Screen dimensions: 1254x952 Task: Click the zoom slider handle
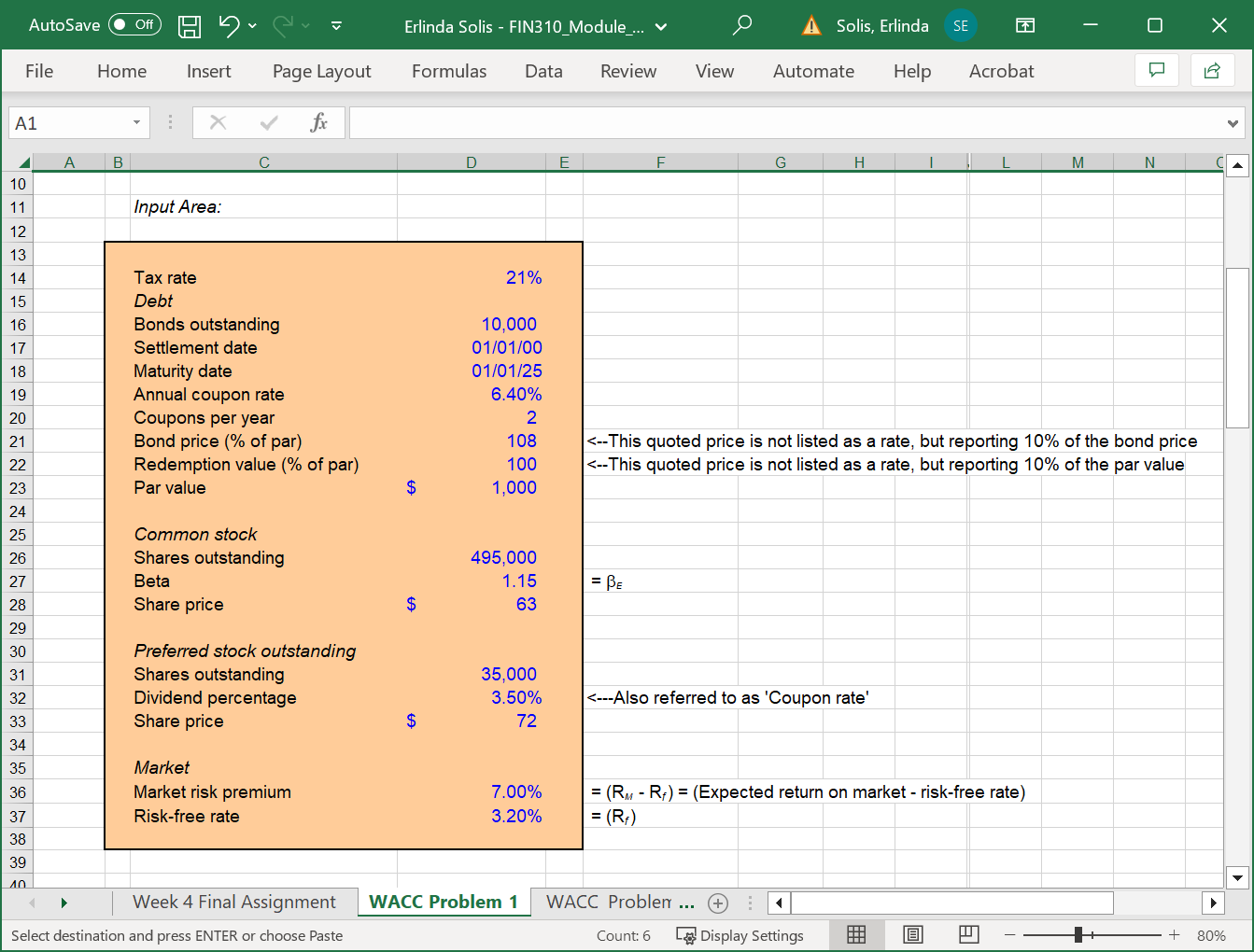(1078, 935)
